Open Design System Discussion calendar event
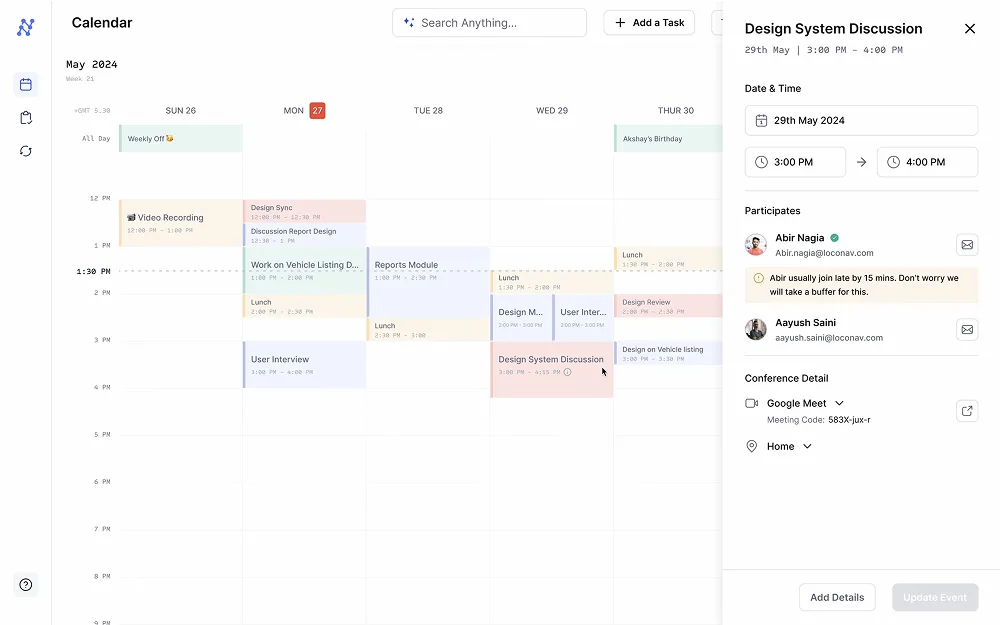 552,370
